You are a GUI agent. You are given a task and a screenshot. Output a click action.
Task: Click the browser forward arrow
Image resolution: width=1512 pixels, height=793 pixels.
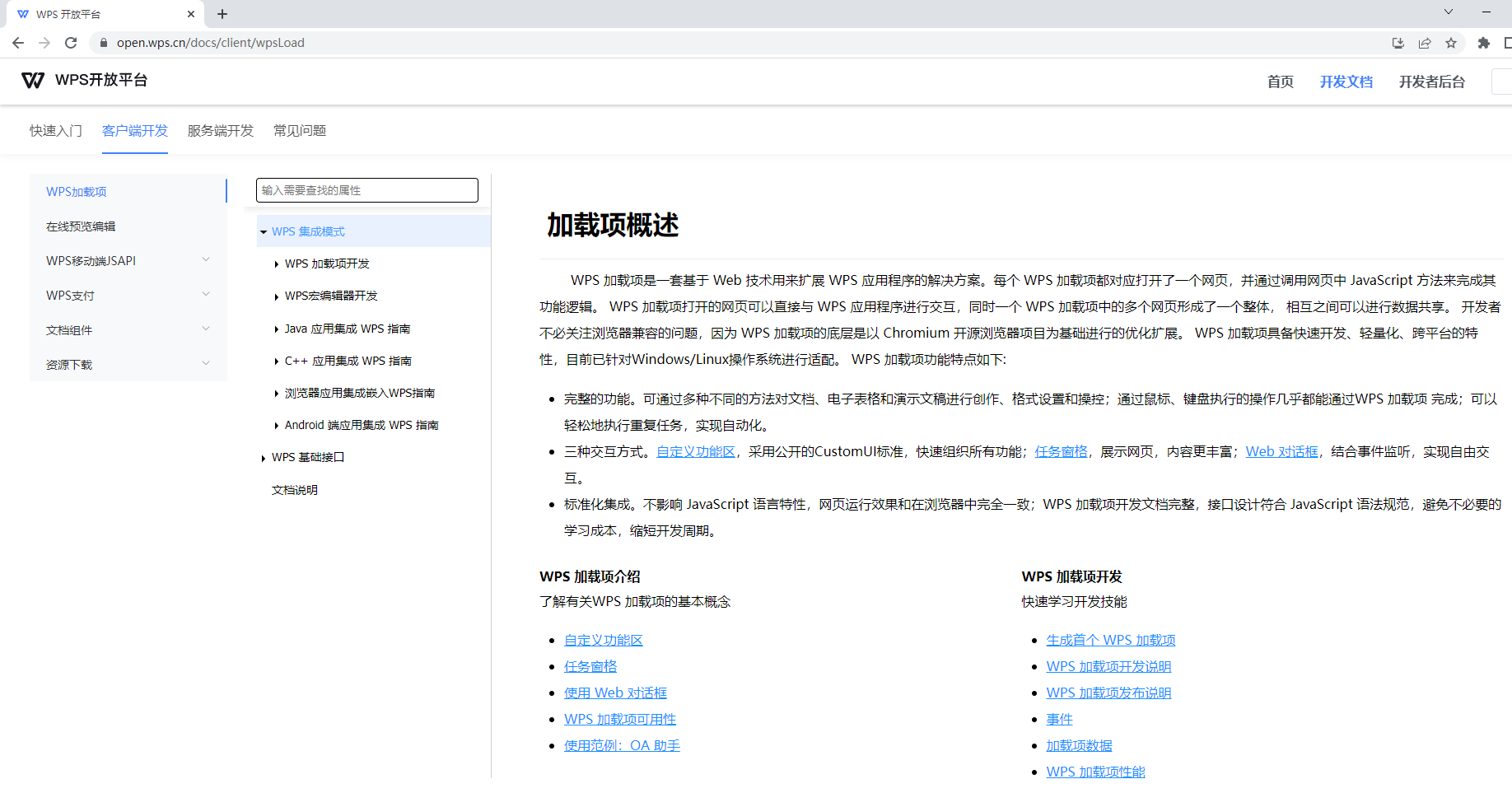[x=44, y=43]
